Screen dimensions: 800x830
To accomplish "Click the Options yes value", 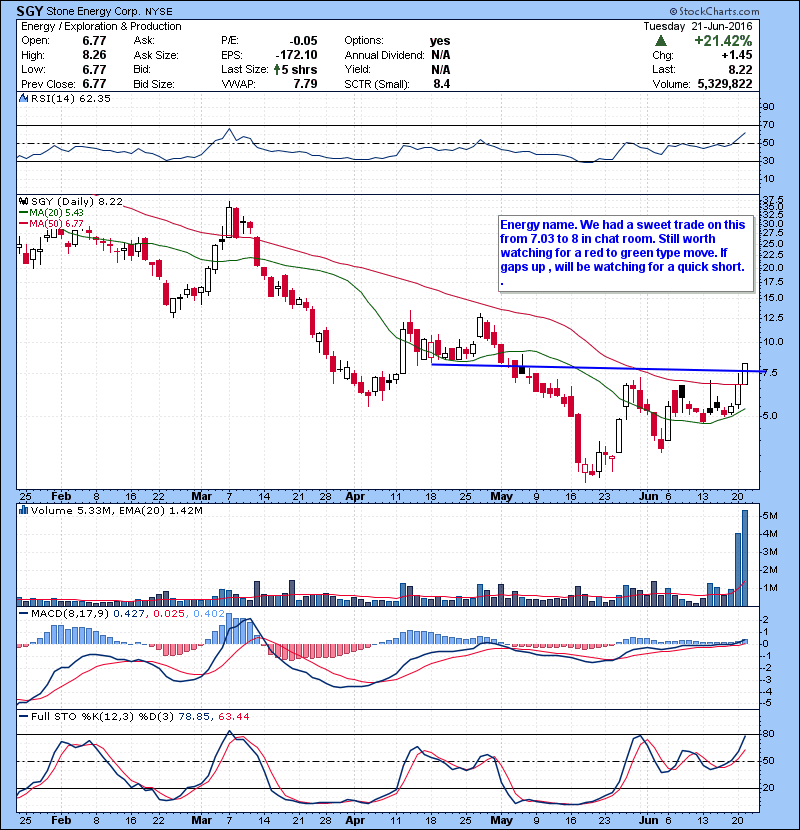I will coord(440,41).
